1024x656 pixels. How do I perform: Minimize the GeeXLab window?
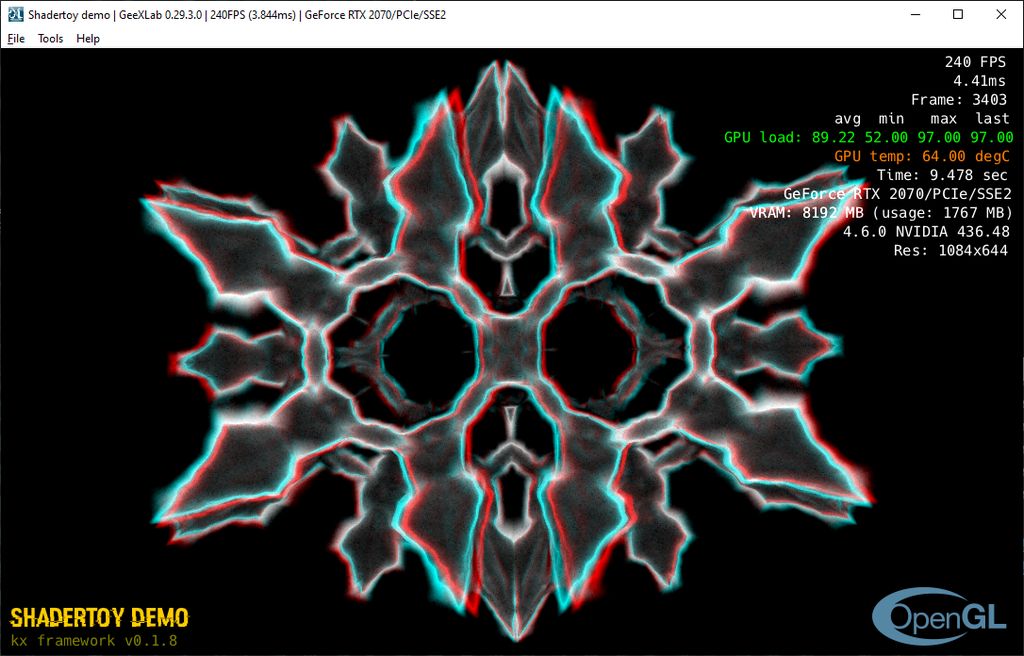pyautogui.click(x=915, y=14)
